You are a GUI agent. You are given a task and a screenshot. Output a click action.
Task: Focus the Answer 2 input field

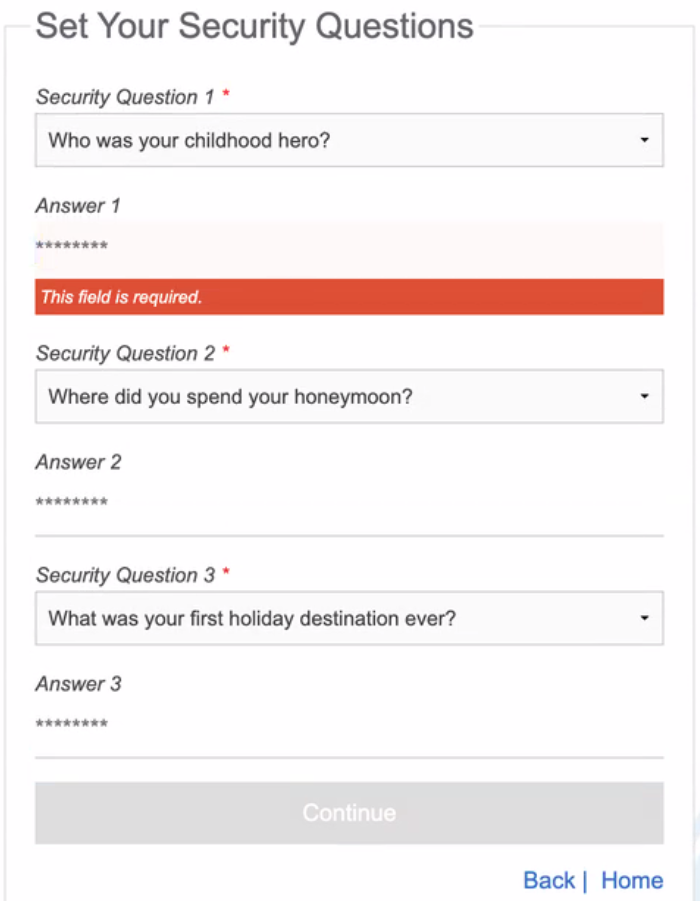(349, 504)
